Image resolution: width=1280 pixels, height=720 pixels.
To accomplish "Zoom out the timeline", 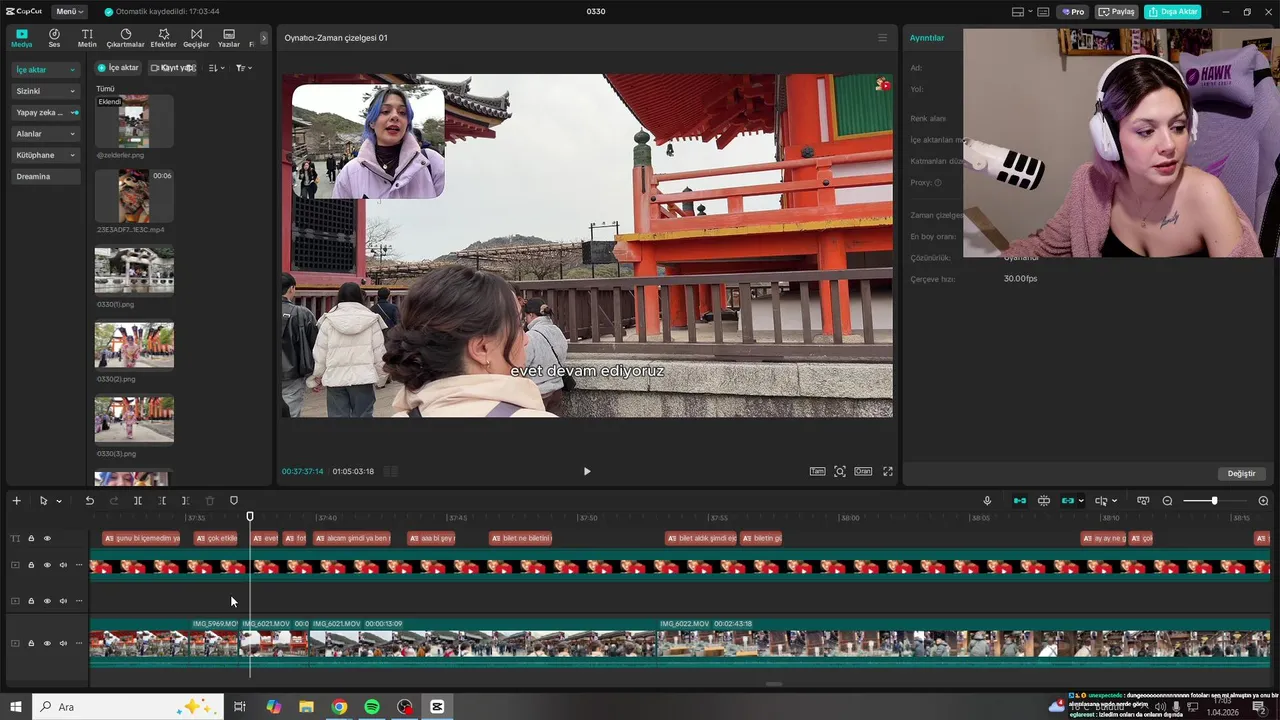I will (1167, 501).
